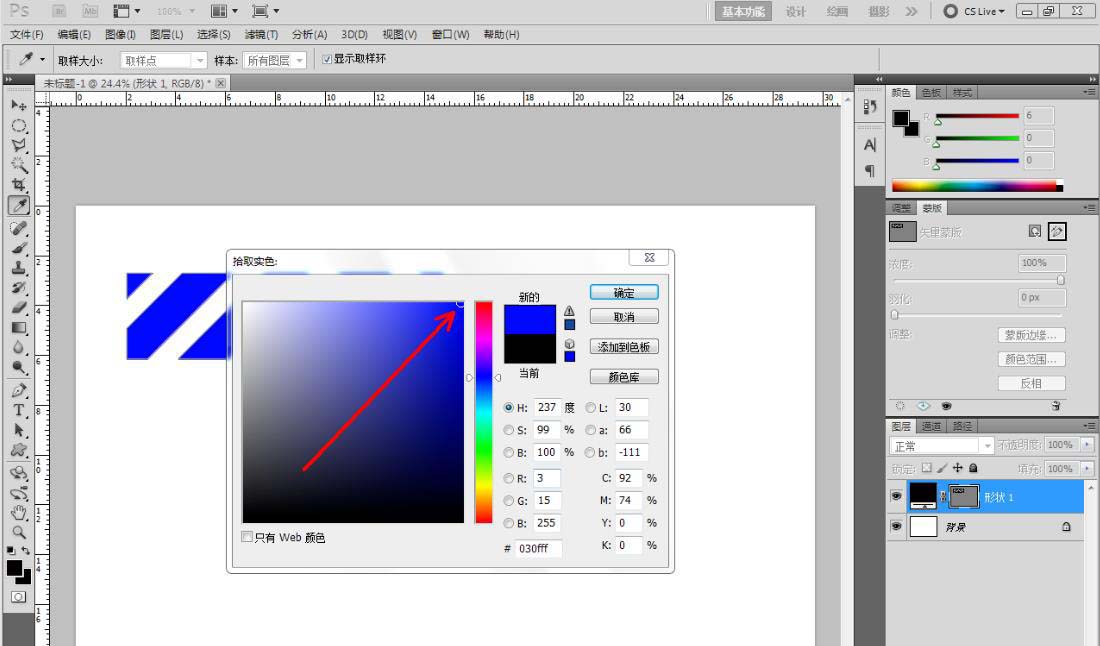Click the new color swatch 新的
Image resolution: width=1100 pixels, height=646 pixels.
tap(530, 319)
